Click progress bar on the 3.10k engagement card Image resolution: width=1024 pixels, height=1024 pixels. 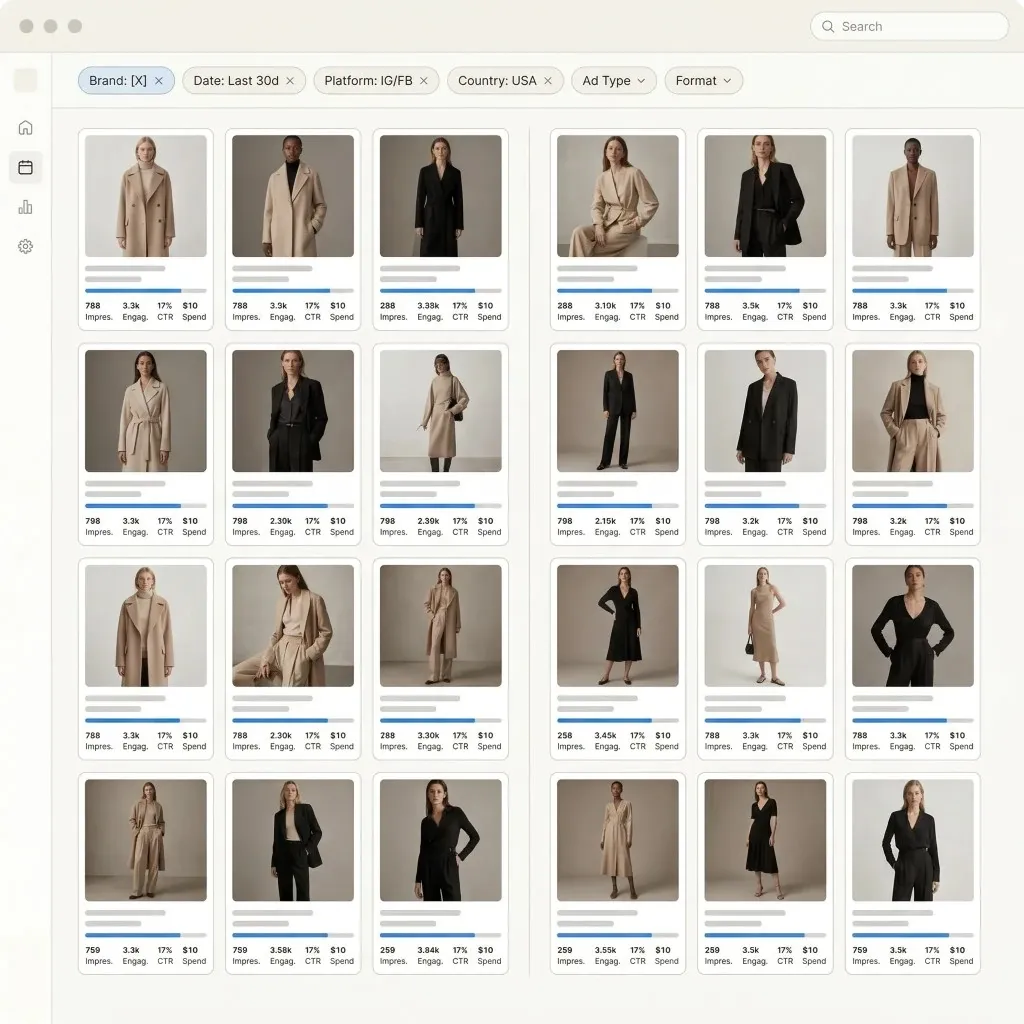(x=618, y=291)
